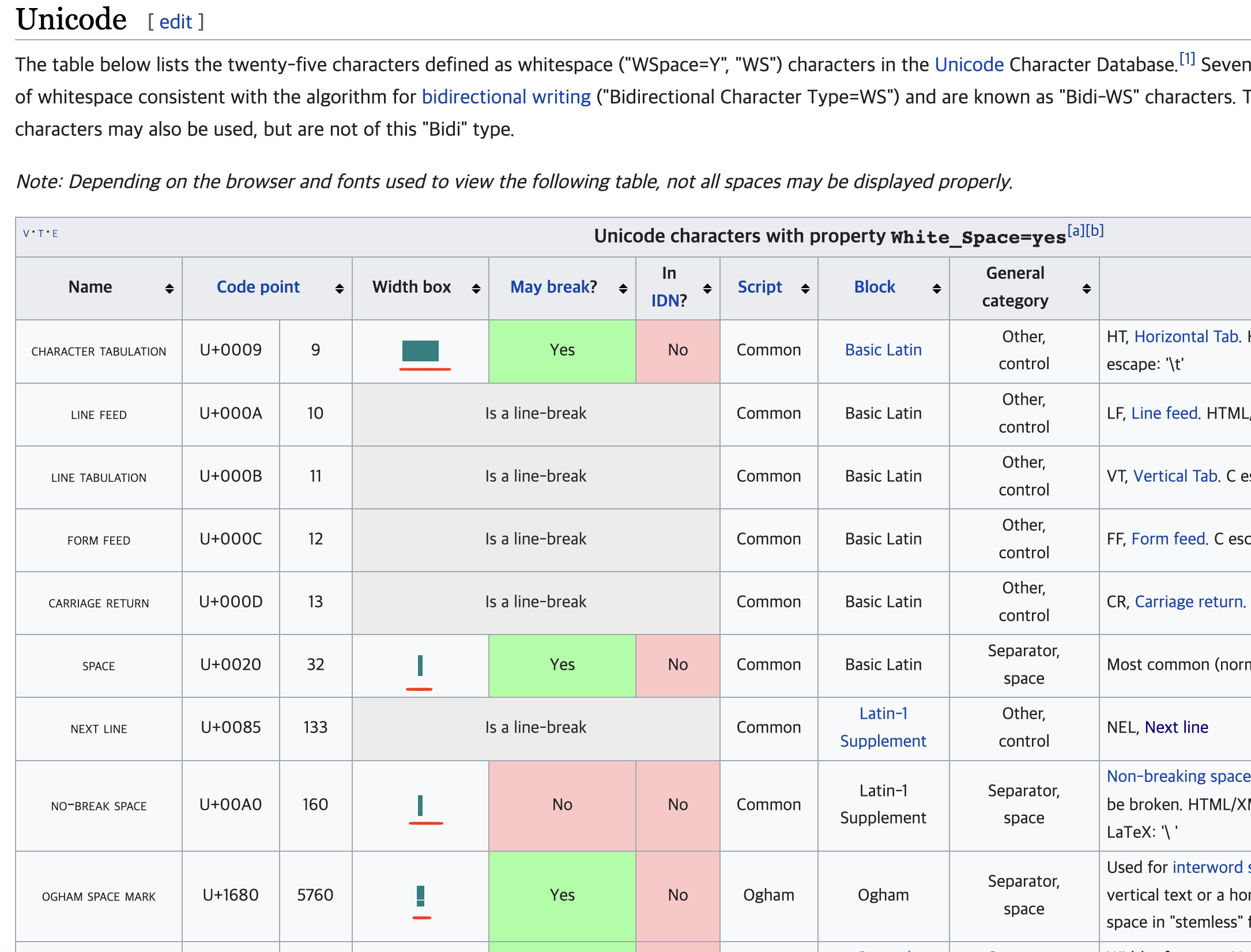The image size is (1251, 952).
Task: Click In IDN sort arrows icon
Action: [x=707, y=288]
